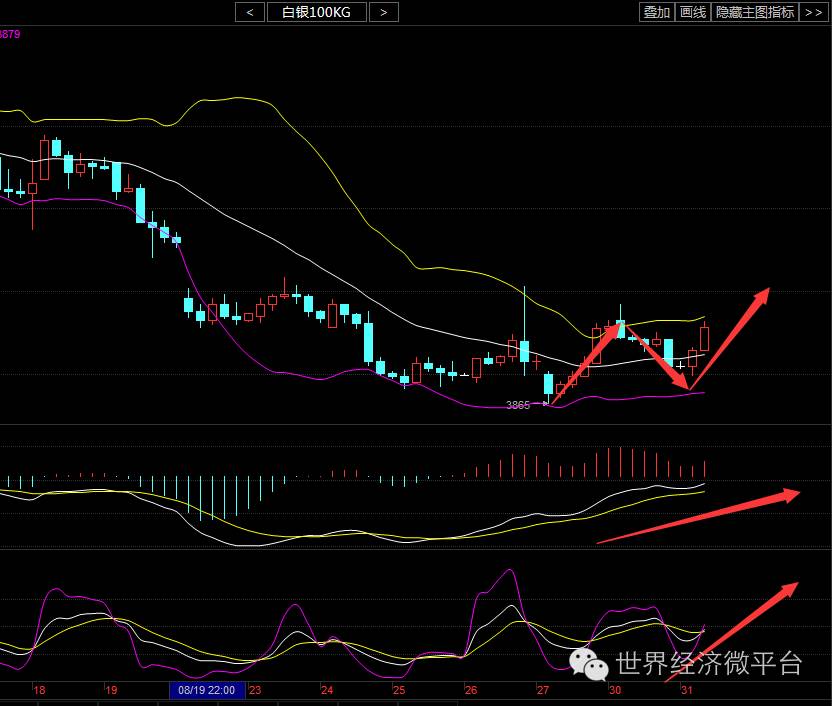Screen dimensions: 832x706
Task: Select the 画线 draw line tool
Action: (x=692, y=12)
